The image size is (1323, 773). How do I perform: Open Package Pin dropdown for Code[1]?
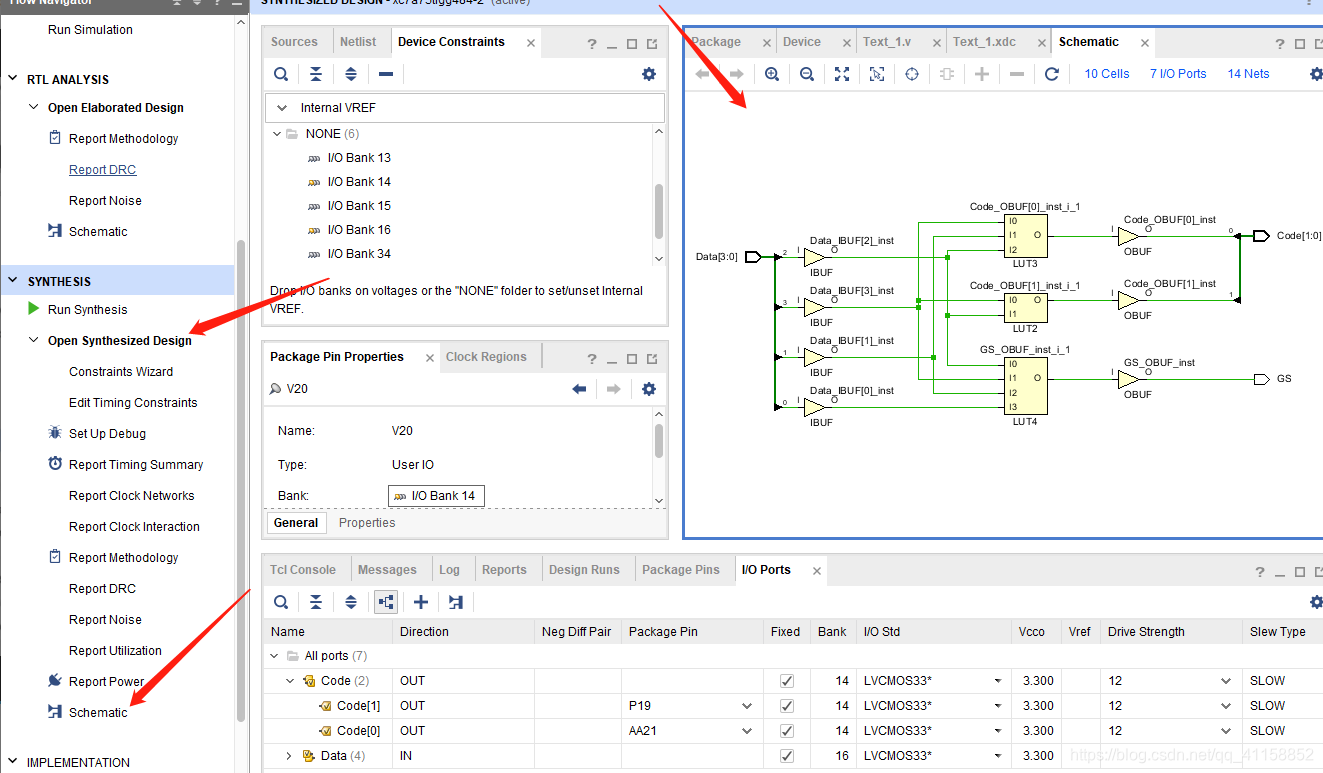(x=746, y=706)
